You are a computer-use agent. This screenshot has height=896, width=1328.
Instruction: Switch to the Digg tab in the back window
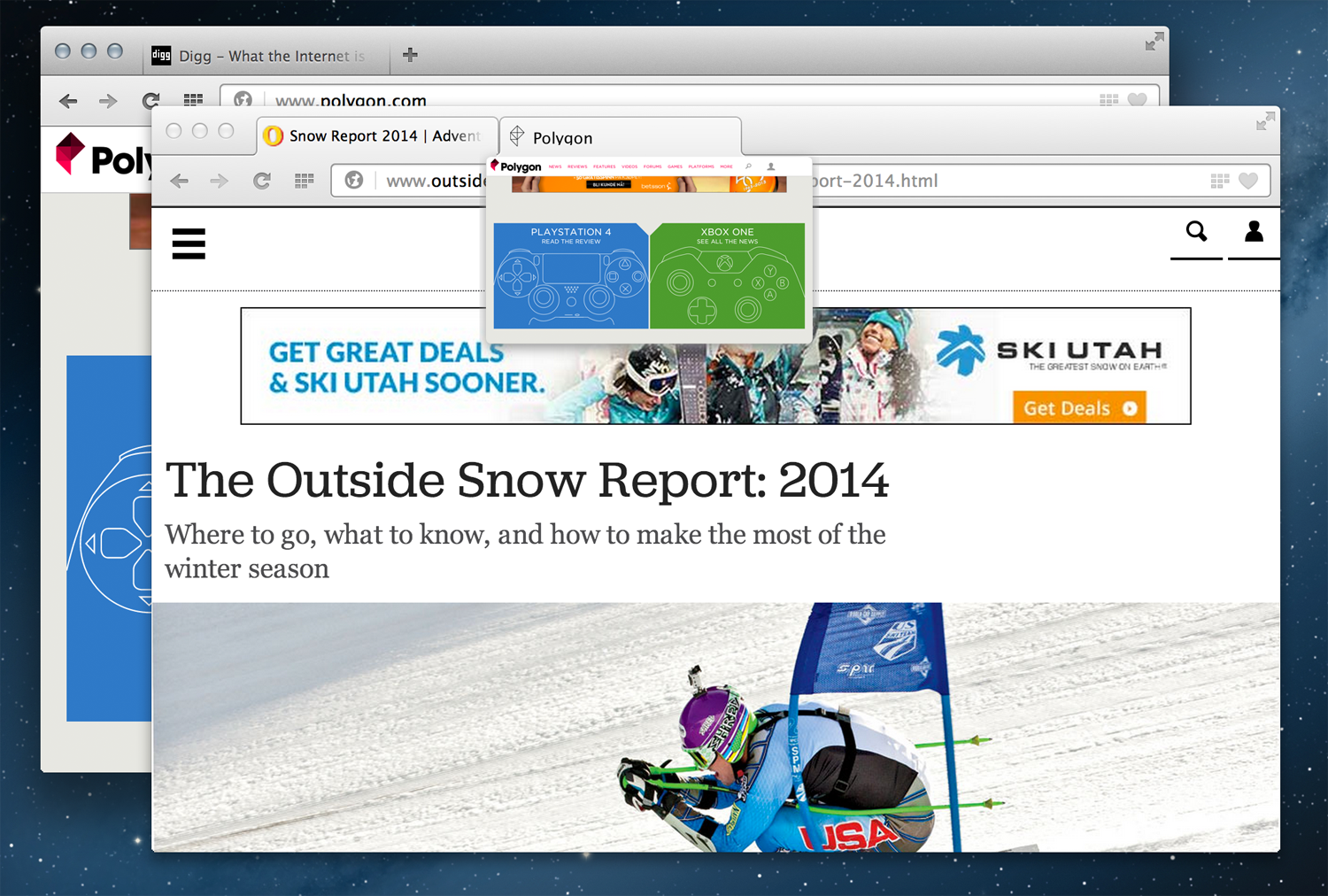coord(266,56)
